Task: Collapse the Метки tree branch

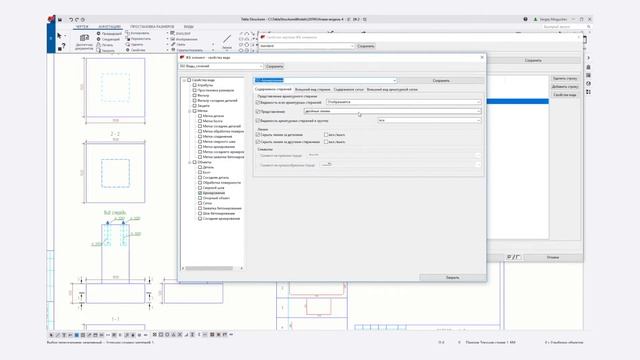Action: (x=189, y=111)
